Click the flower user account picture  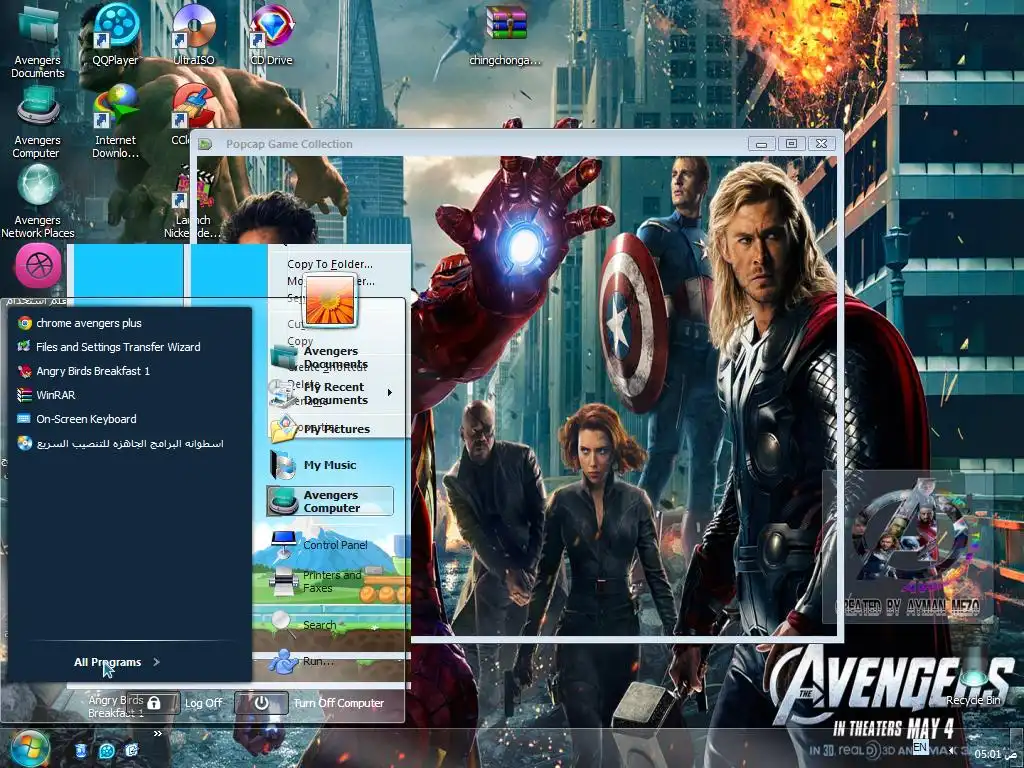coord(330,300)
